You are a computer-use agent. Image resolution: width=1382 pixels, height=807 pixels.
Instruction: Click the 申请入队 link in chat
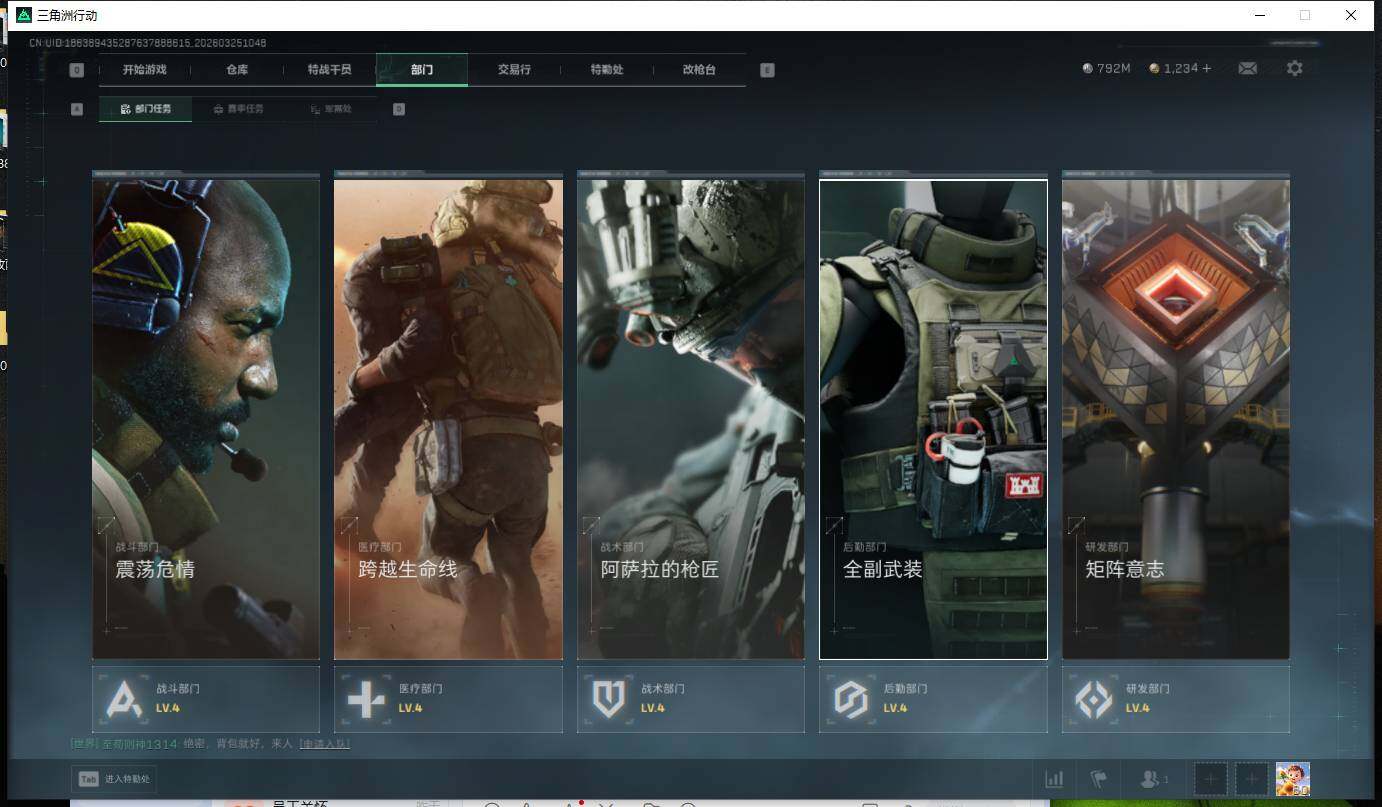coord(324,744)
